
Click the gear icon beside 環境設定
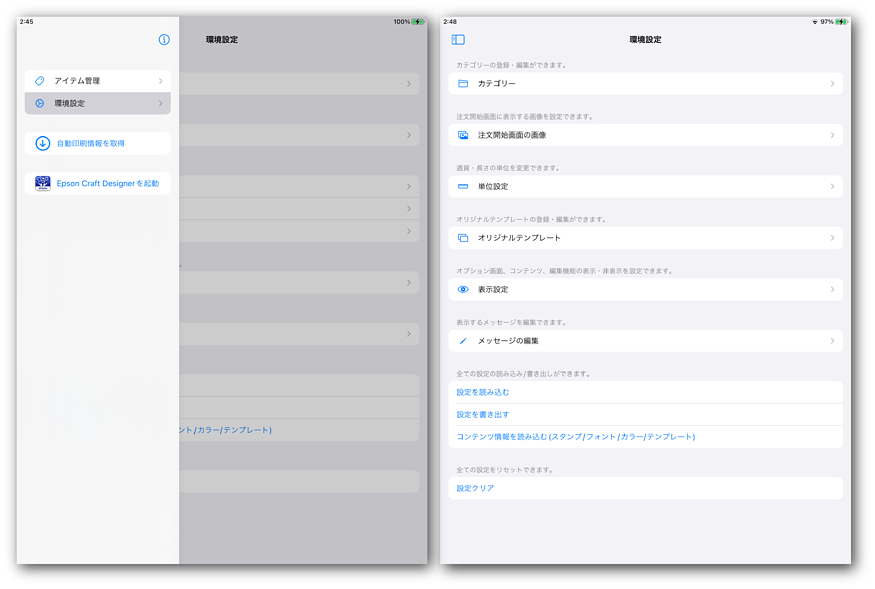pyautogui.click(x=40, y=103)
